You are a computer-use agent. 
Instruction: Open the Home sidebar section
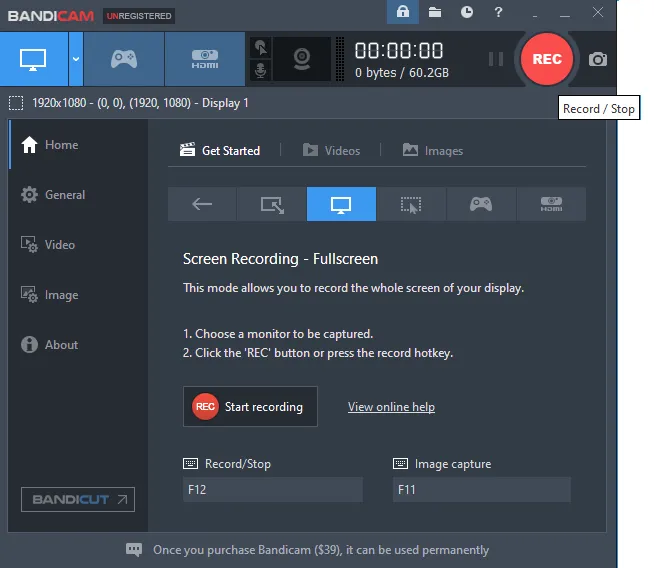pyautogui.click(x=78, y=145)
